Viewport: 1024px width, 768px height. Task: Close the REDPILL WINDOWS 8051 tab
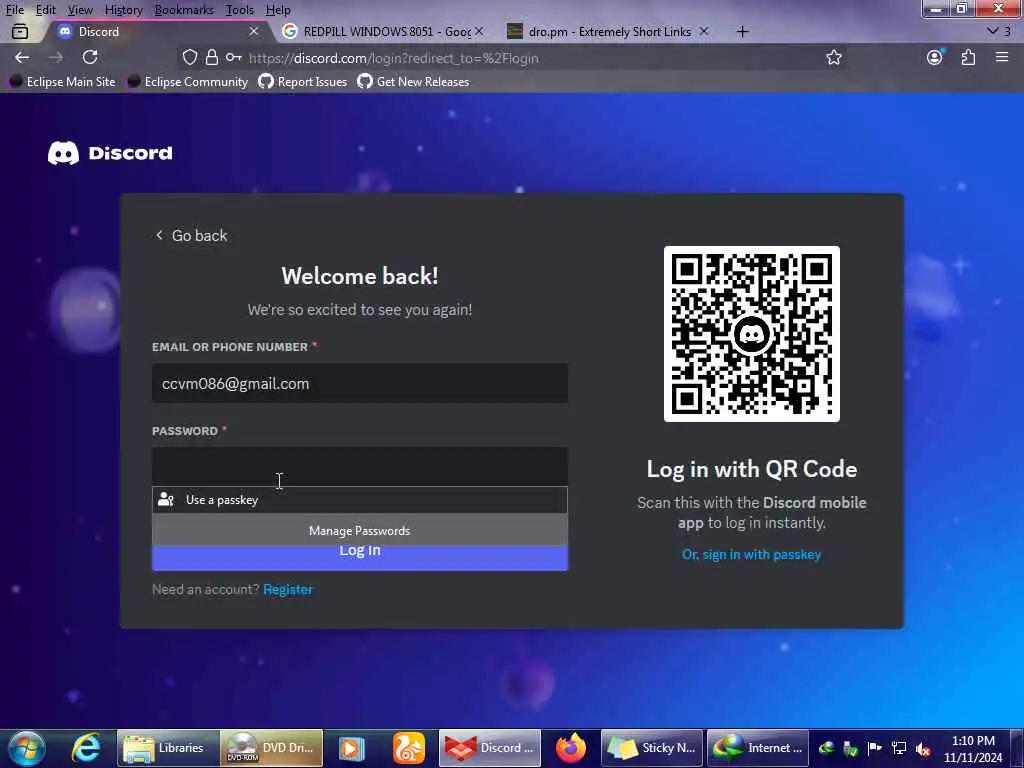[479, 31]
